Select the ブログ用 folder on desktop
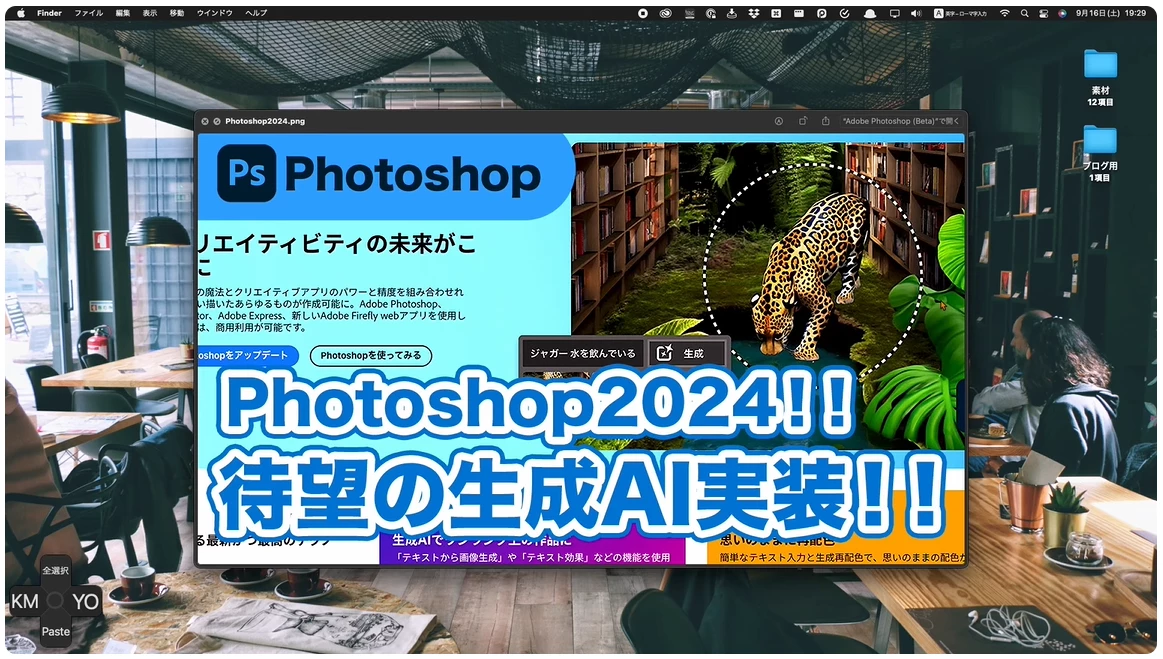Image resolution: width=1163 pixels, height=659 pixels. pos(1100,153)
